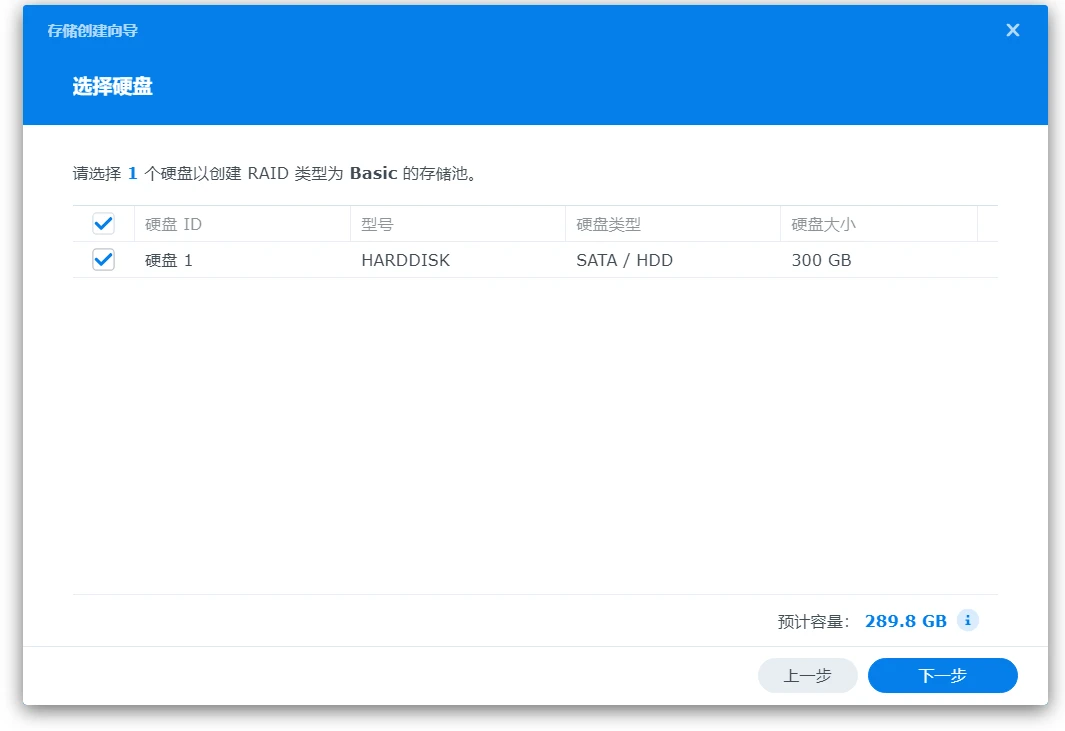This screenshot has height=731, width=1065.
Task: Click the empty rightmost column header
Action: 987,224
